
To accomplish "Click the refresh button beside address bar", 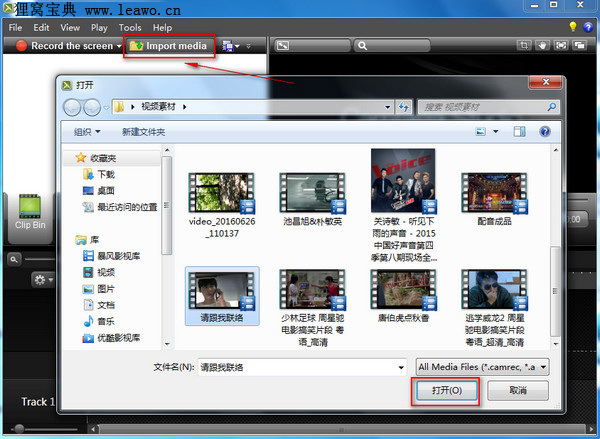I will [x=403, y=107].
